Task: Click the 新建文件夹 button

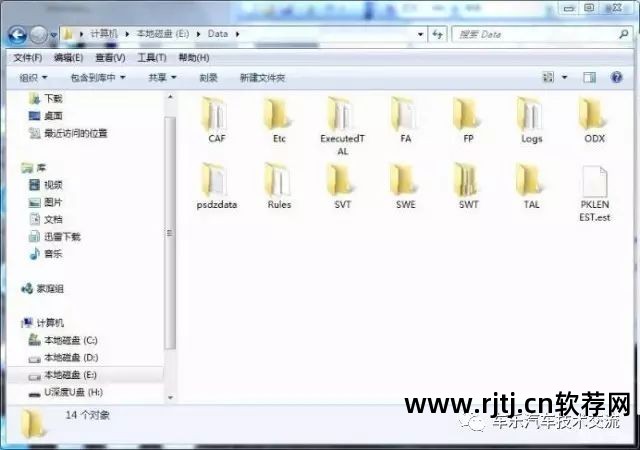Action: pos(262,78)
